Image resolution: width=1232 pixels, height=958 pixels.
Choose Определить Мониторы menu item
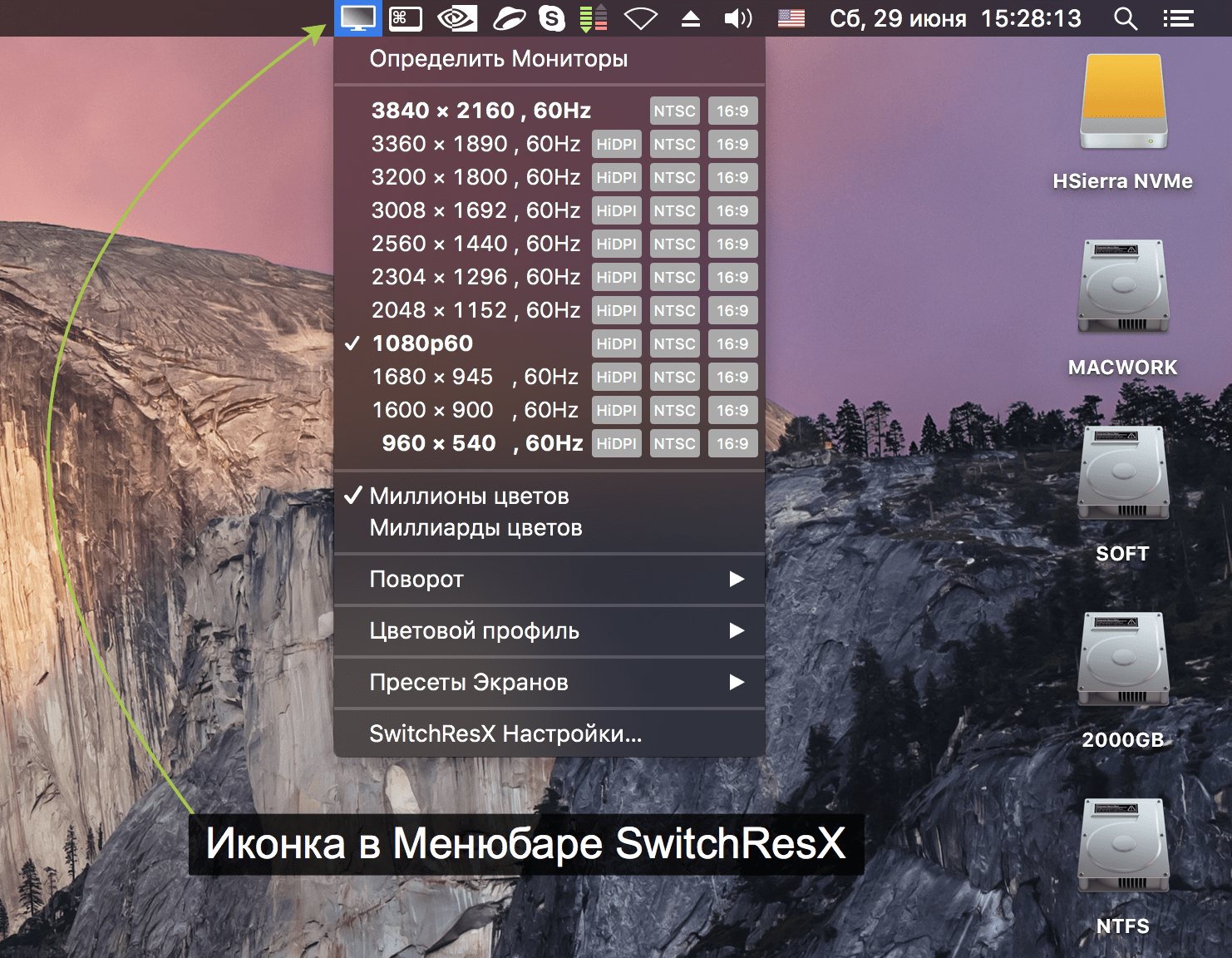[549, 59]
